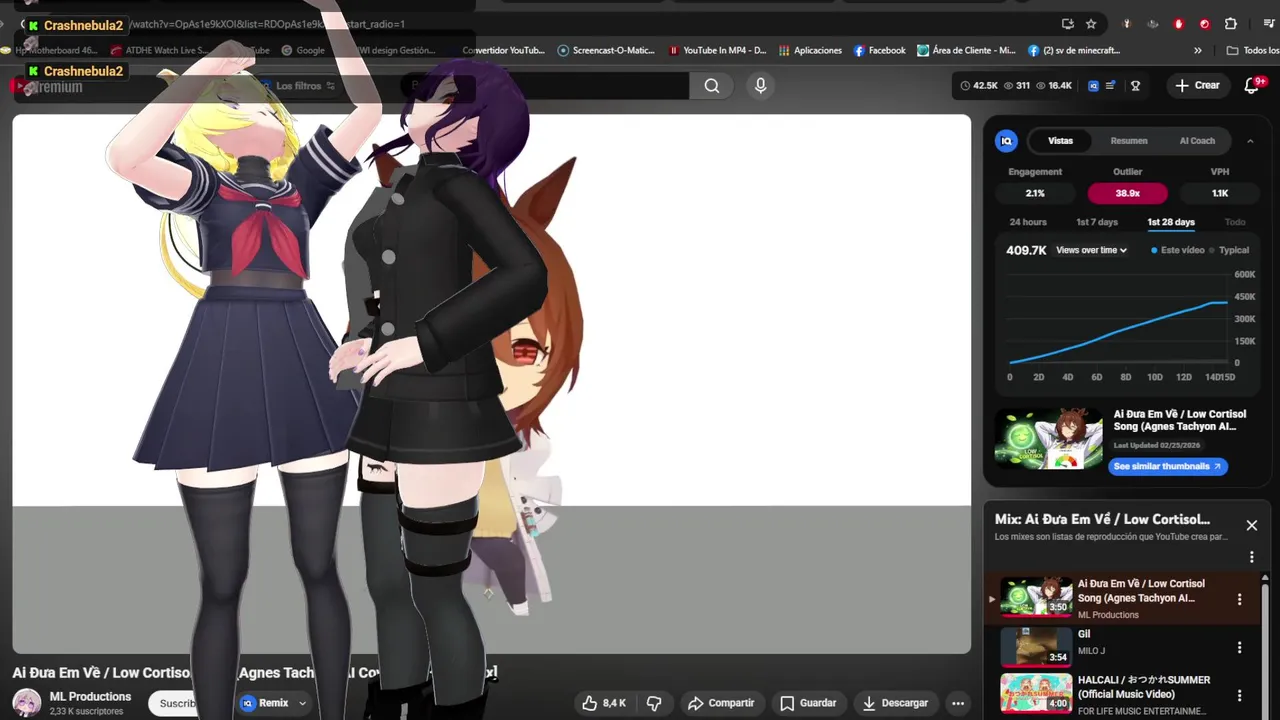Dislike the video
This screenshot has width=1280, height=720.
[x=654, y=703]
